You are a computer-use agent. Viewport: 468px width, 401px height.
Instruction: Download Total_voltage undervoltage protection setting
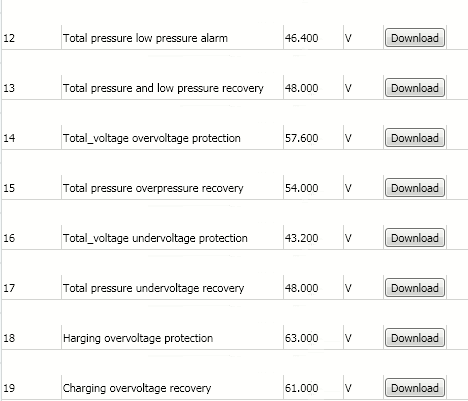[415, 238]
